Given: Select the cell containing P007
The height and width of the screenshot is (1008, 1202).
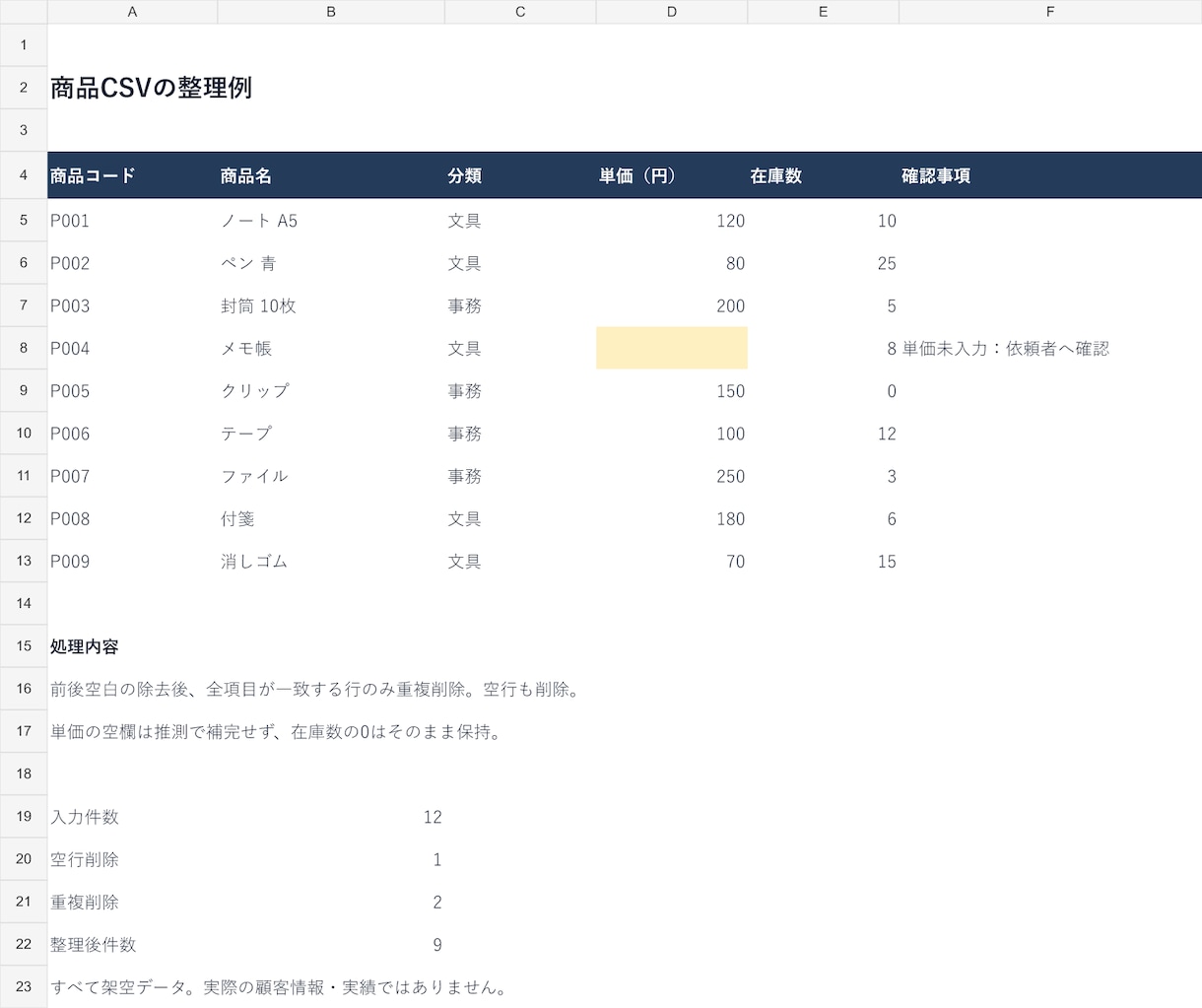Looking at the screenshot, I should [x=132, y=476].
